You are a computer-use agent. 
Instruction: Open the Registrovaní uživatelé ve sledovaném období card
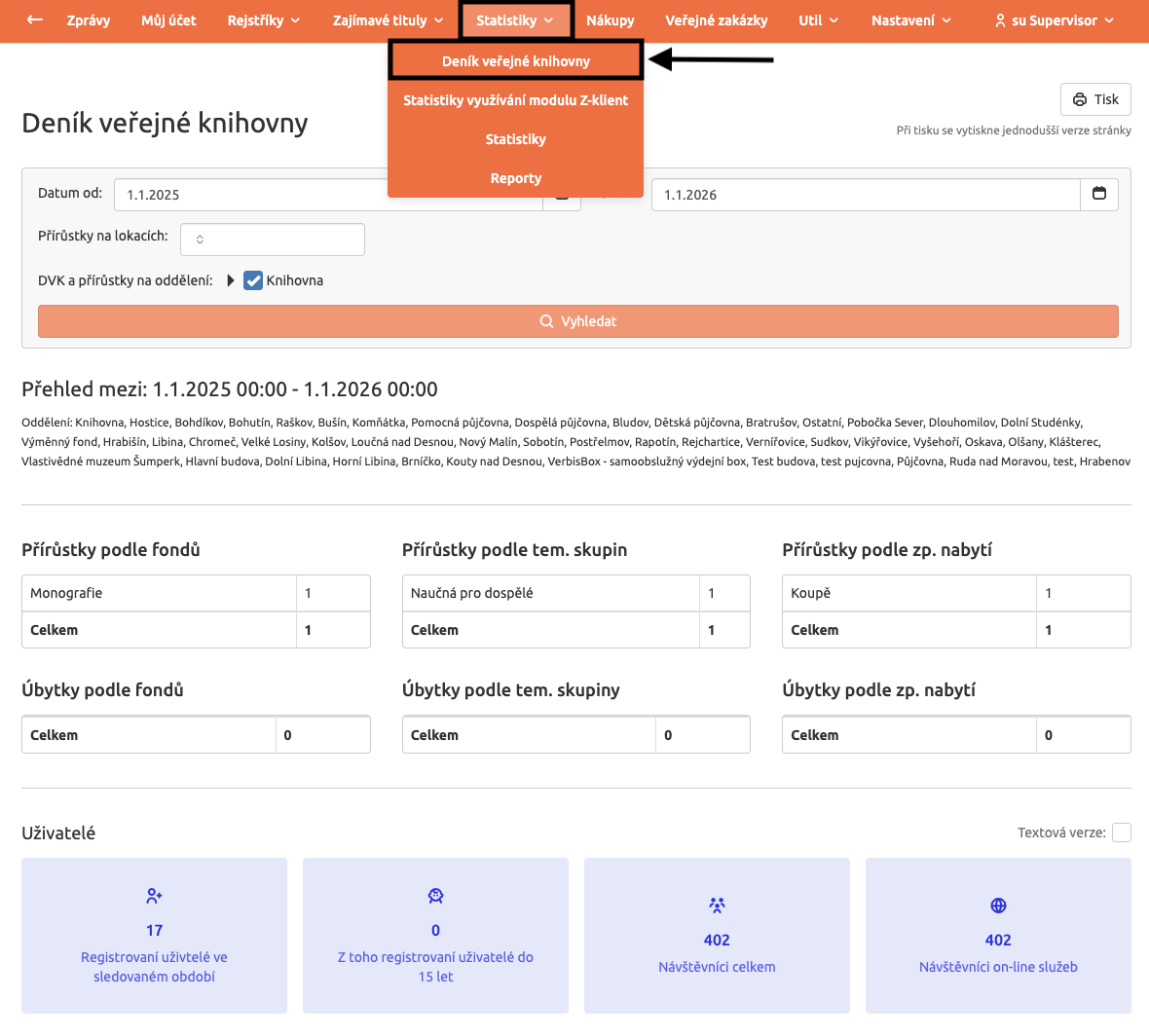154,936
